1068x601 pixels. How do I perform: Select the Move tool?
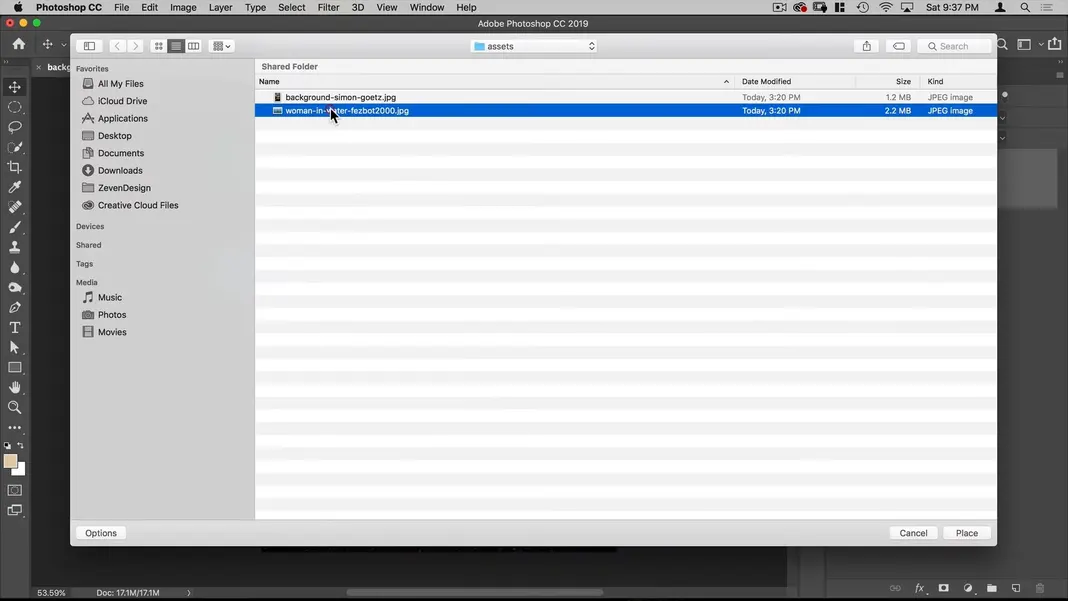14,87
